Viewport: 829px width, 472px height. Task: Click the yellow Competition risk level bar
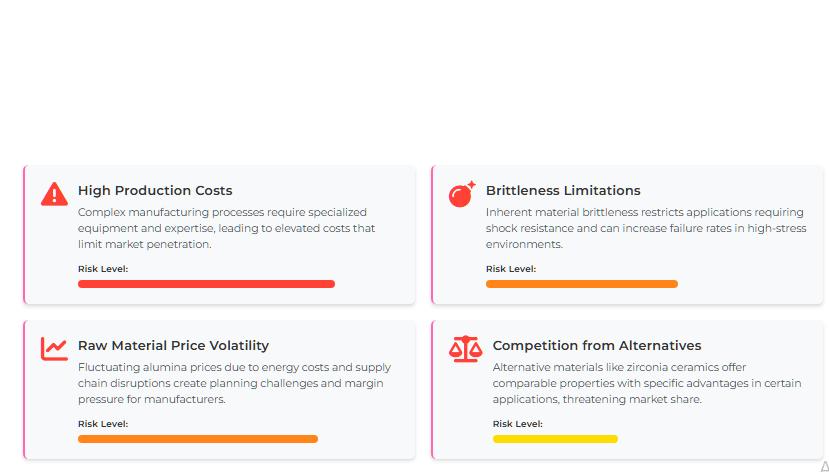(x=554, y=439)
